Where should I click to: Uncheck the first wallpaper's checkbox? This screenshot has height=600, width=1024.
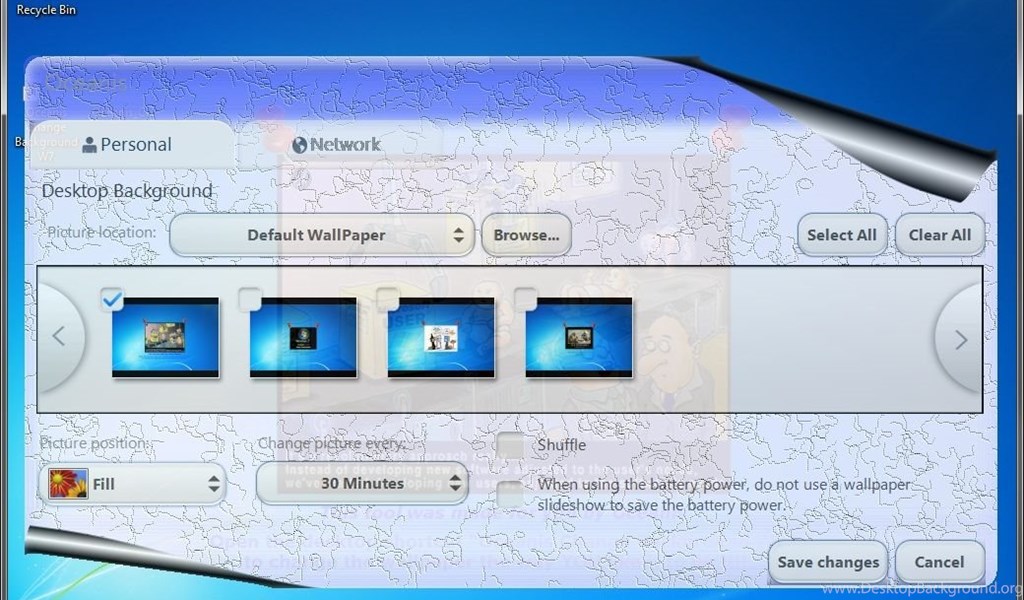[x=112, y=298]
